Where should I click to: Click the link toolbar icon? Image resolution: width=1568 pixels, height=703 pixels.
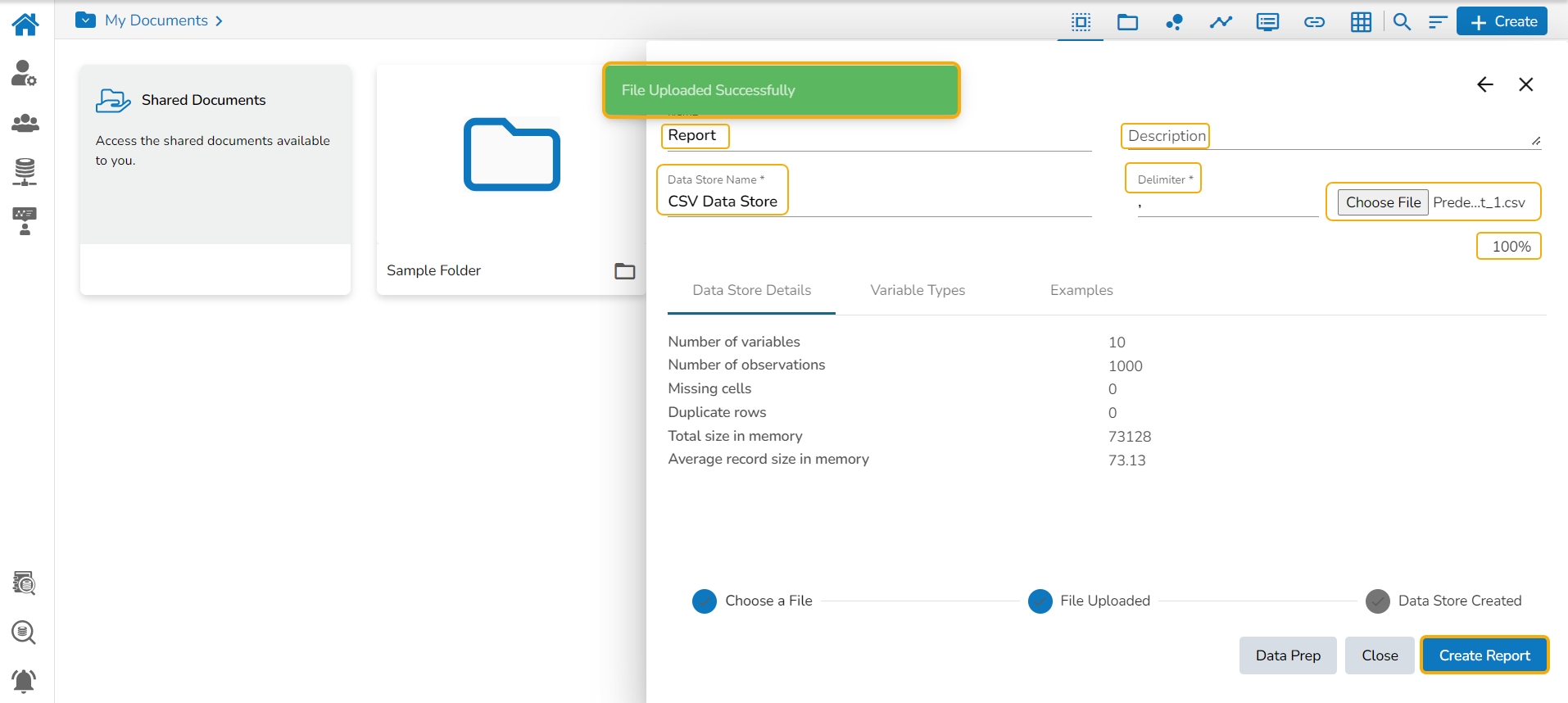coord(1314,22)
